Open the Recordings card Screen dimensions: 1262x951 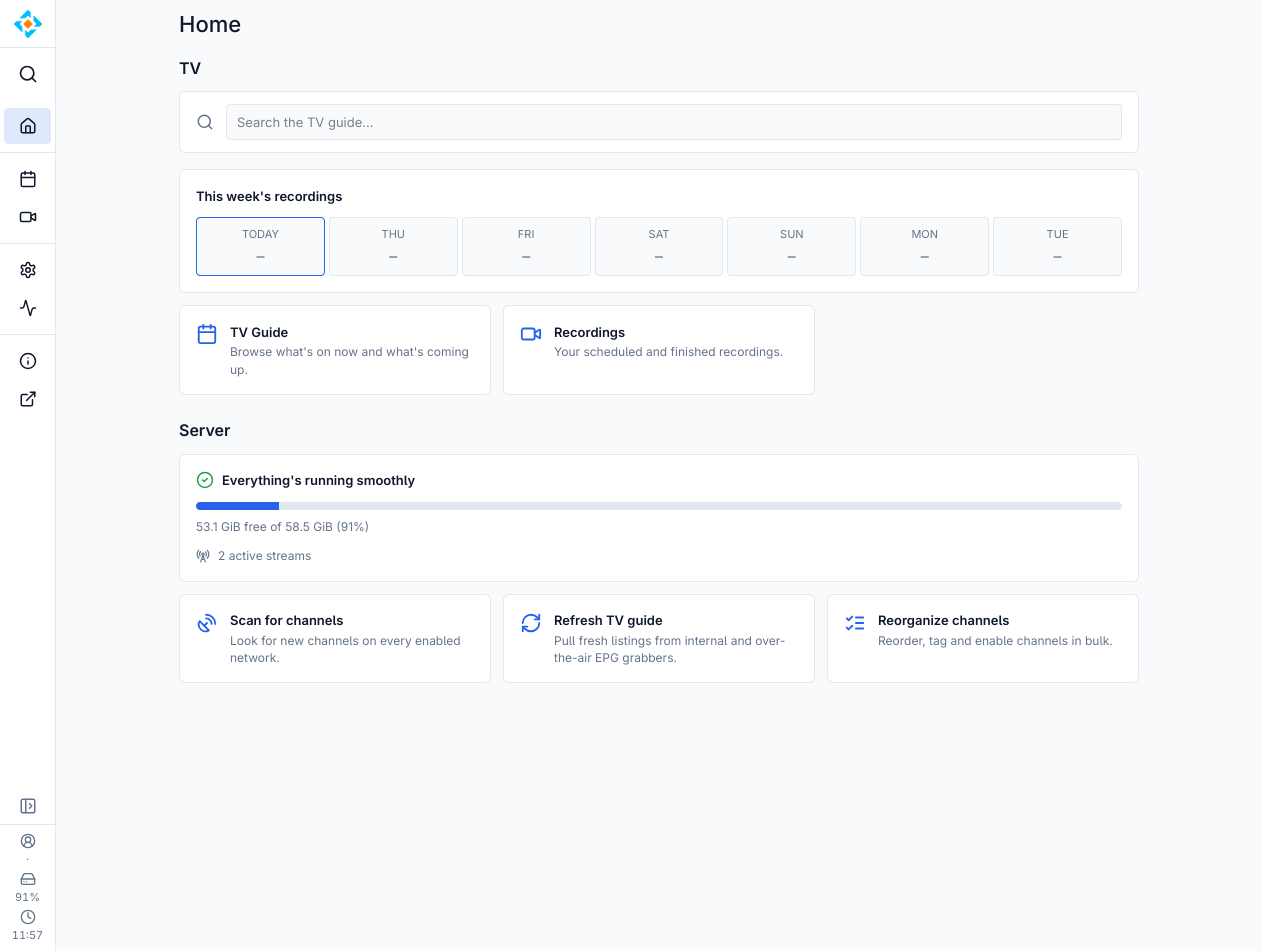tap(659, 350)
